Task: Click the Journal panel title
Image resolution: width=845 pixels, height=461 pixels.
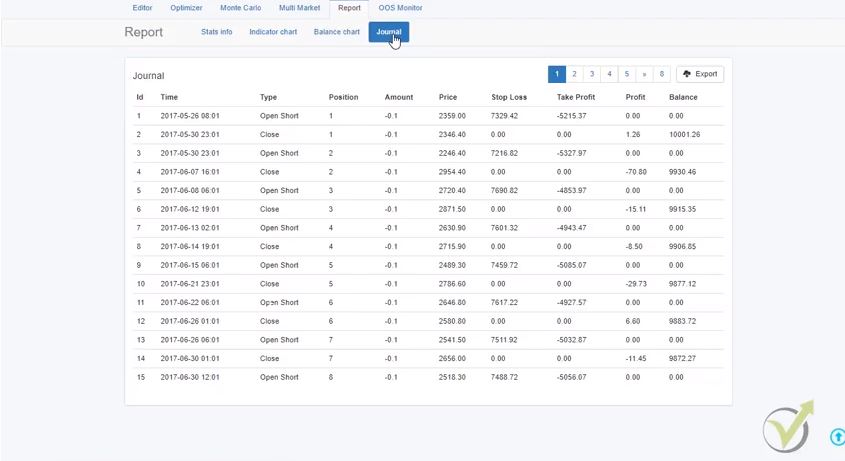Action: [148, 76]
